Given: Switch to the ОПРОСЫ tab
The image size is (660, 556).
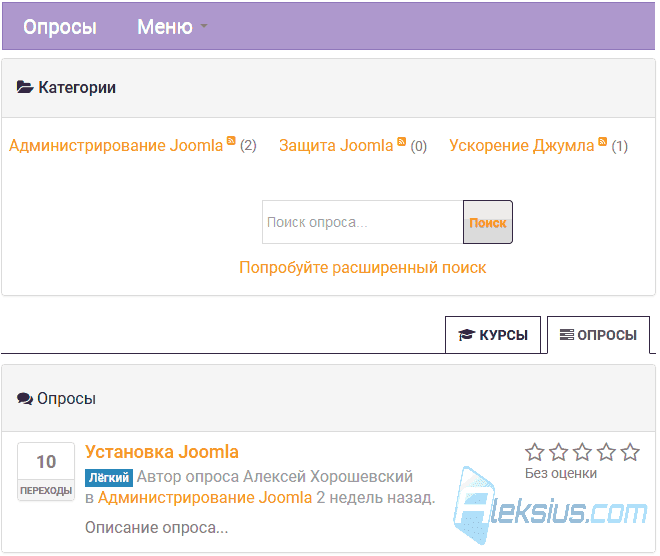Looking at the screenshot, I should click(598, 335).
